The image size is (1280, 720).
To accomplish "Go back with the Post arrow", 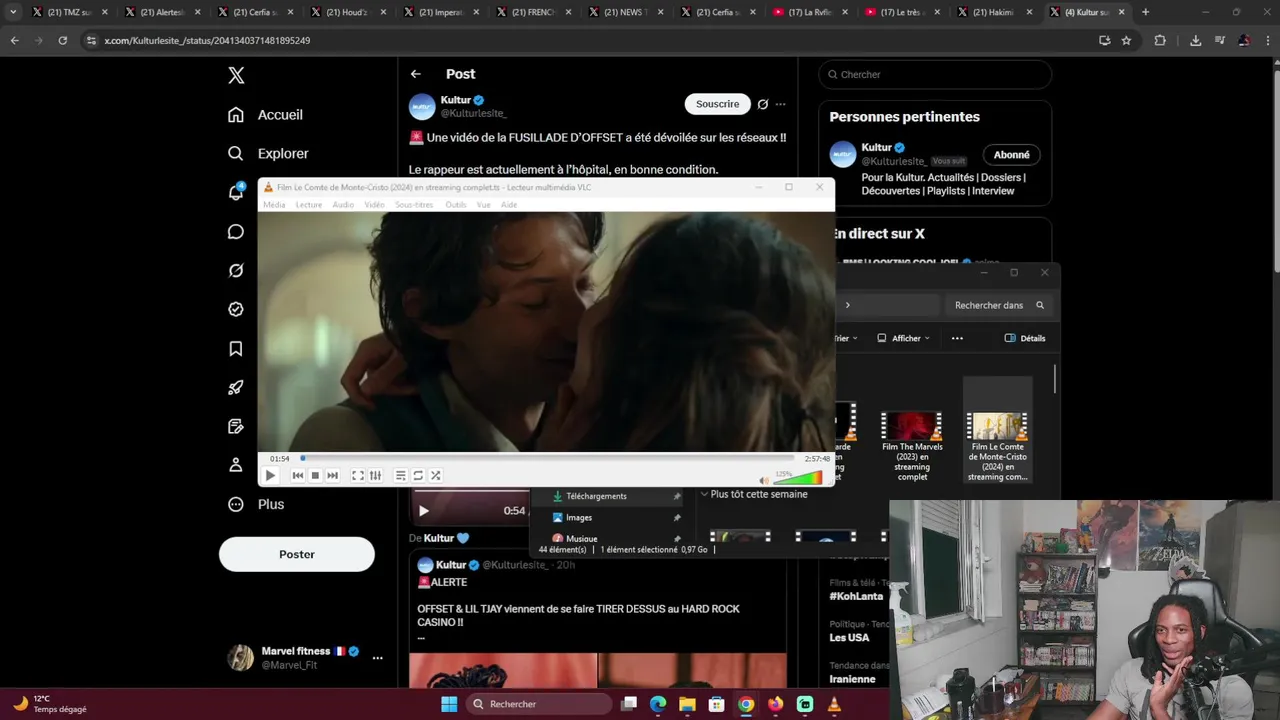I will coord(416,74).
